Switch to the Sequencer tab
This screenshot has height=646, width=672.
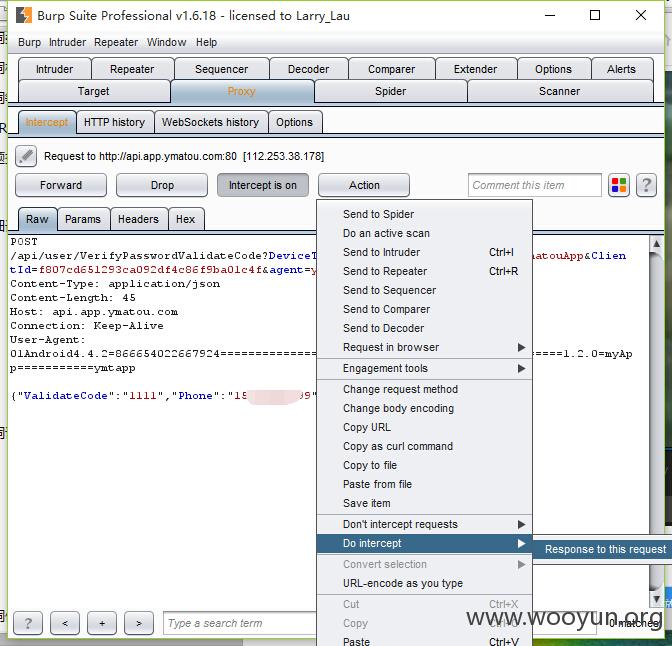tap(222, 69)
